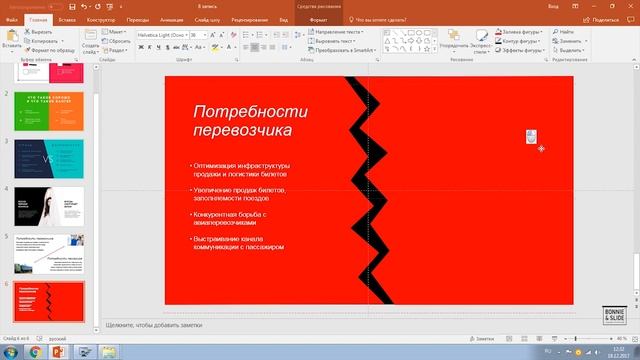640x360 pixels.
Task: Switch to the Конструктор tab
Action: [101, 20]
